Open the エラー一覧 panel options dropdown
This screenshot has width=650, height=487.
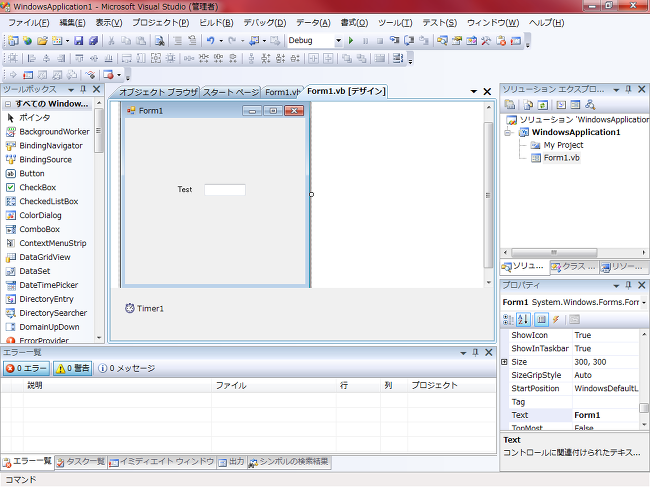463,353
